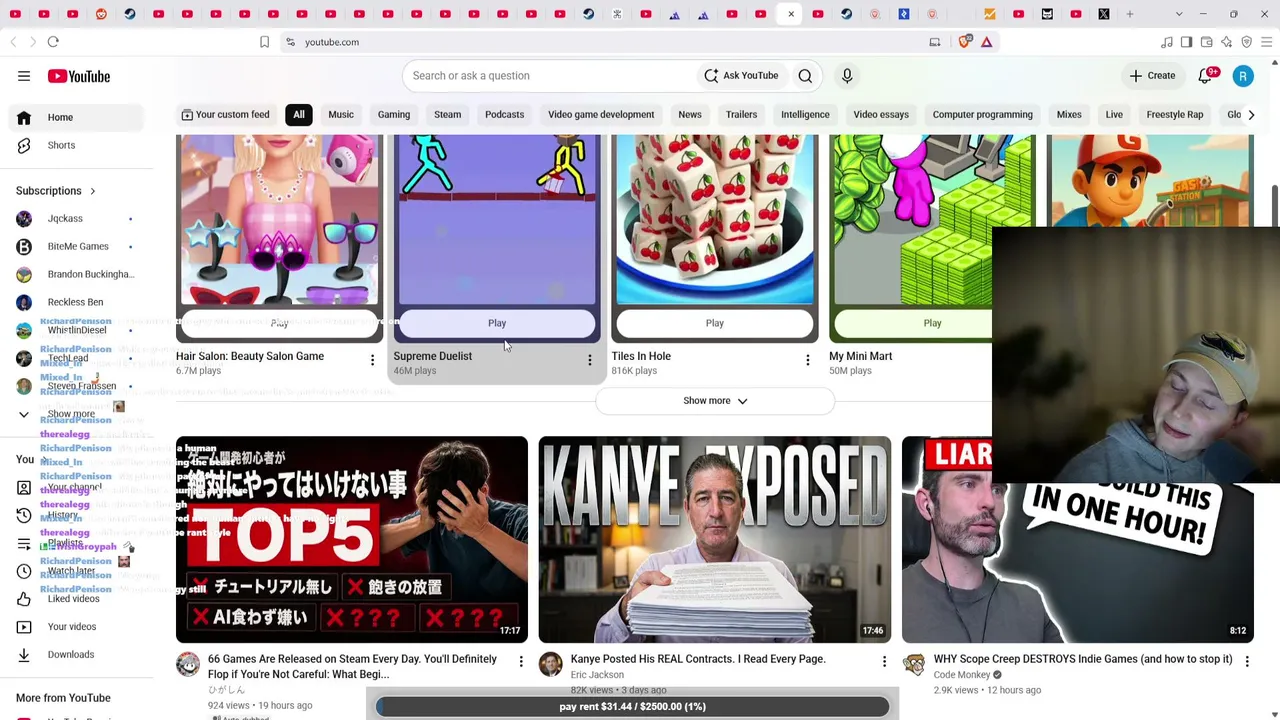Open the Jqckass channel subscription
This screenshot has width=1280, height=720.
point(78,218)
